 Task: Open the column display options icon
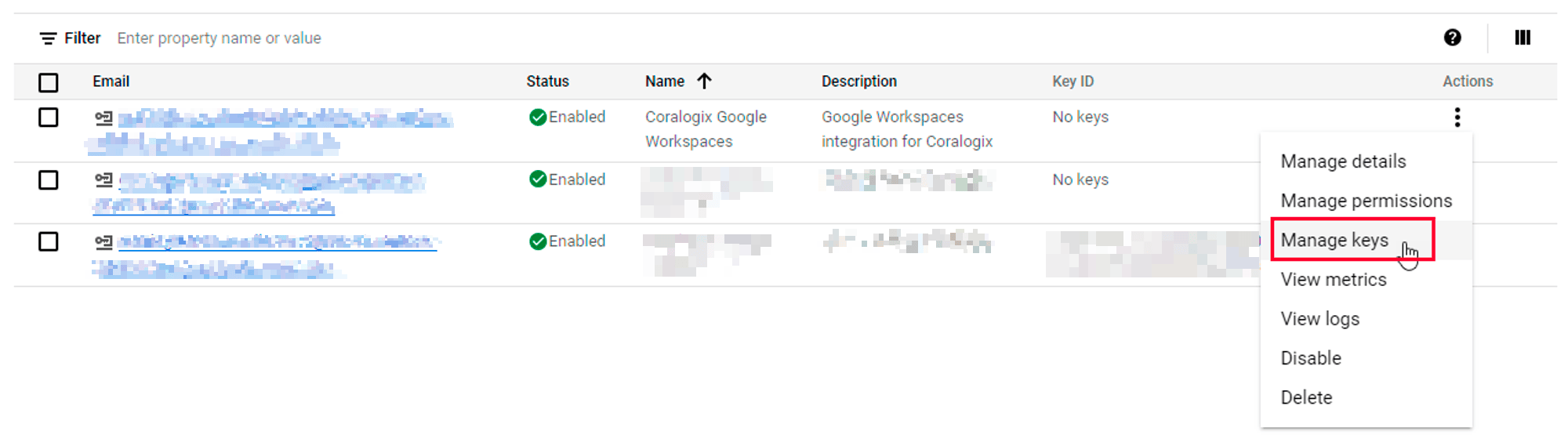(x=1523, y=38)
